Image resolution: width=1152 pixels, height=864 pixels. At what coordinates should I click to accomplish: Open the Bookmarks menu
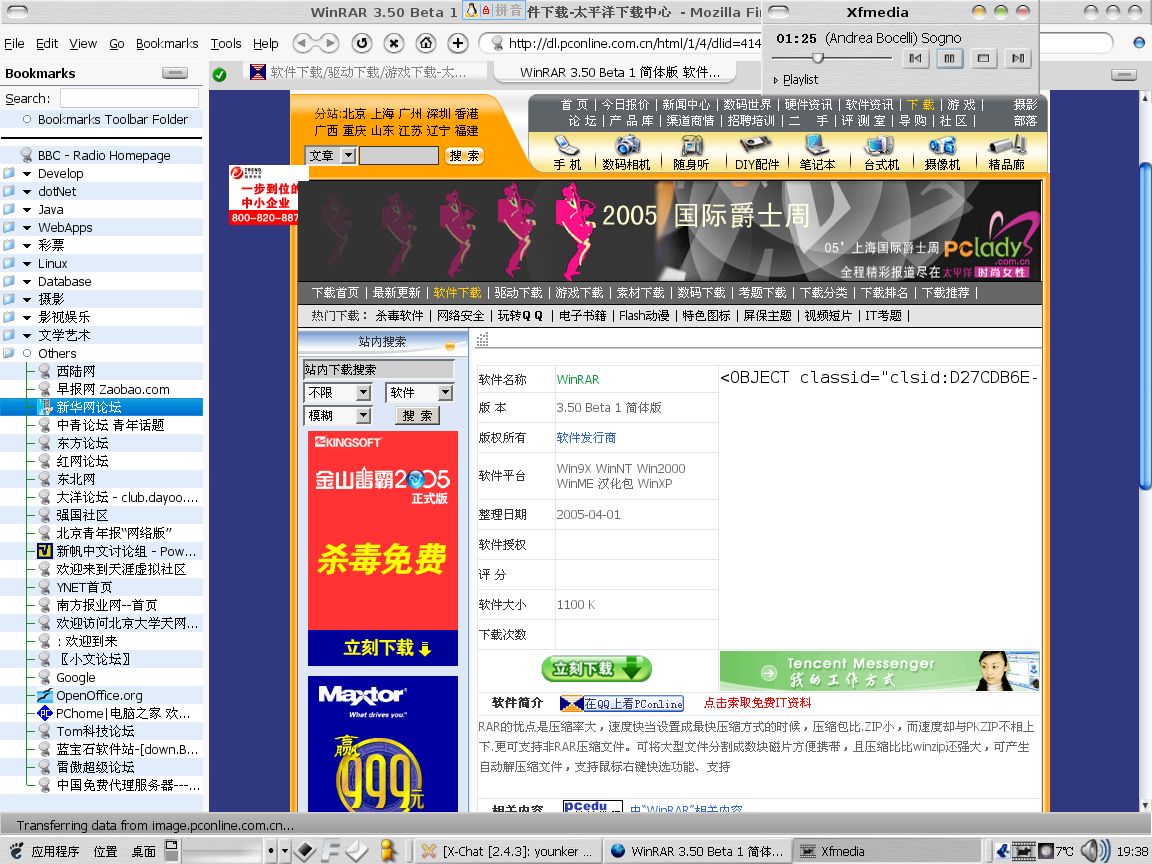click(x=167, y=43)
